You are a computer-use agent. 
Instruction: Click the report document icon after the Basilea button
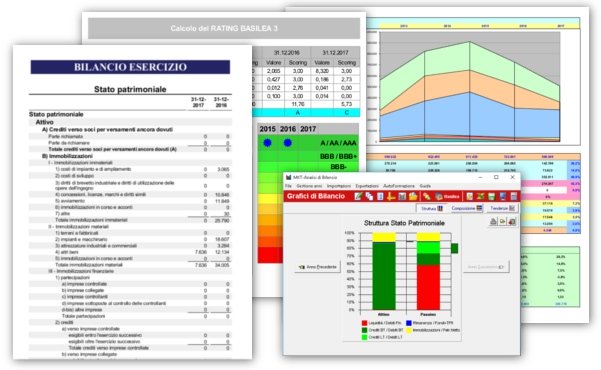[x=470, y=197]
